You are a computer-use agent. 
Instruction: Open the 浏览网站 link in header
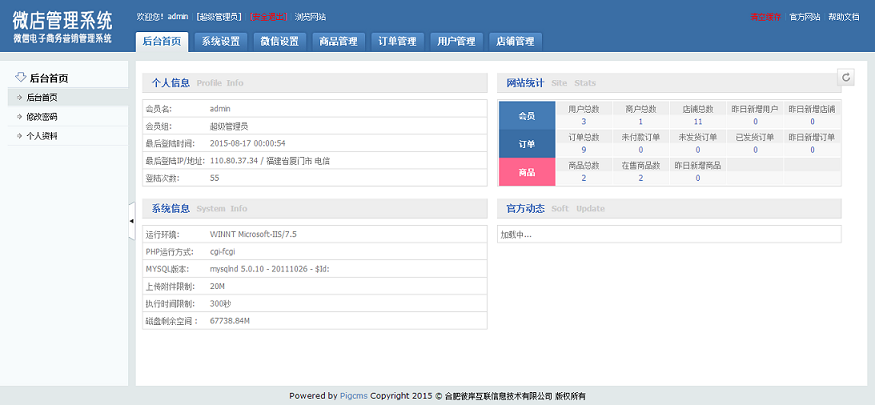[309, 17]
